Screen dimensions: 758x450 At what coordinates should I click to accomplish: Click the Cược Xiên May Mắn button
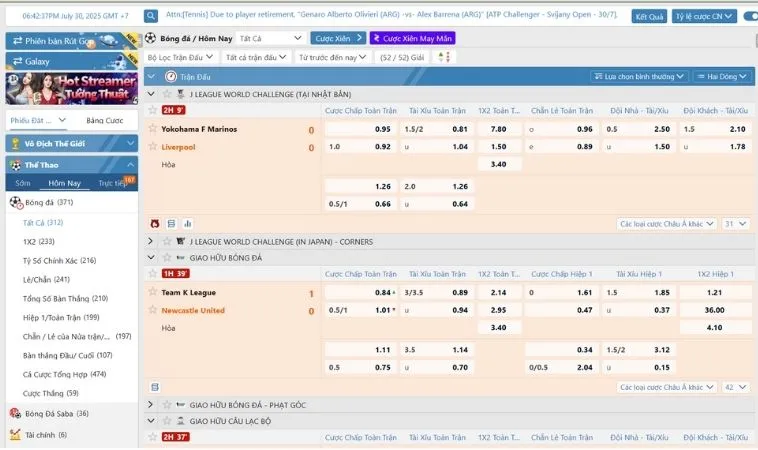click(412, 38)
